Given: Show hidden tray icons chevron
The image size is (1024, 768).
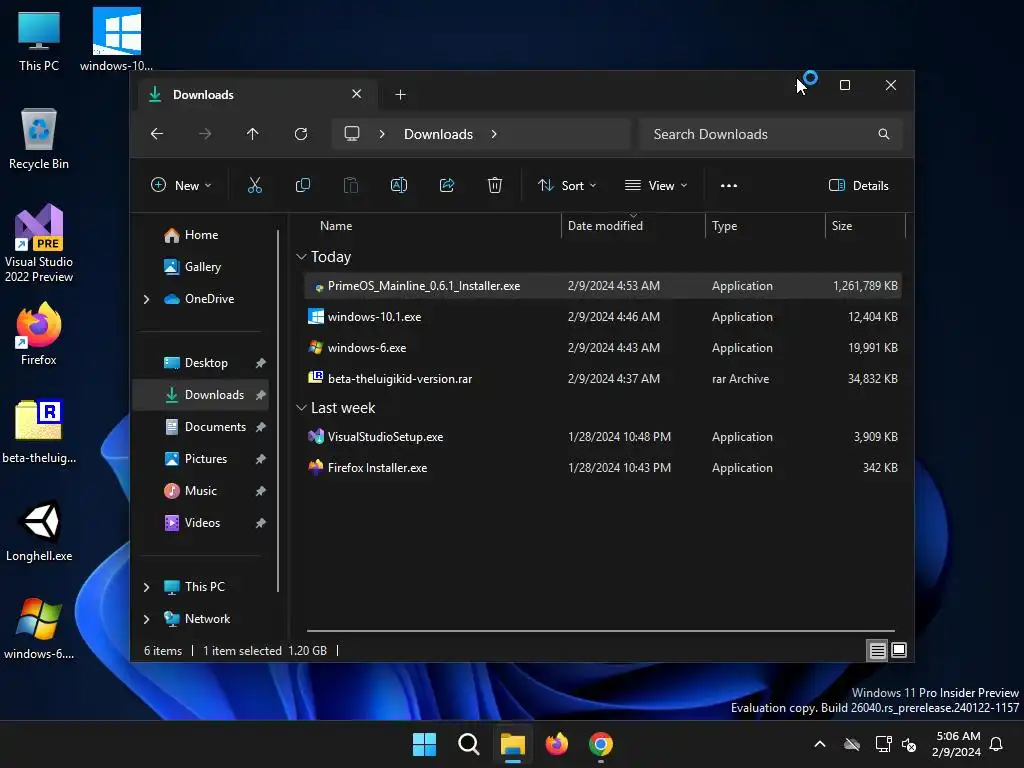Looking at the screenshot, I should (x=820, y=744).
